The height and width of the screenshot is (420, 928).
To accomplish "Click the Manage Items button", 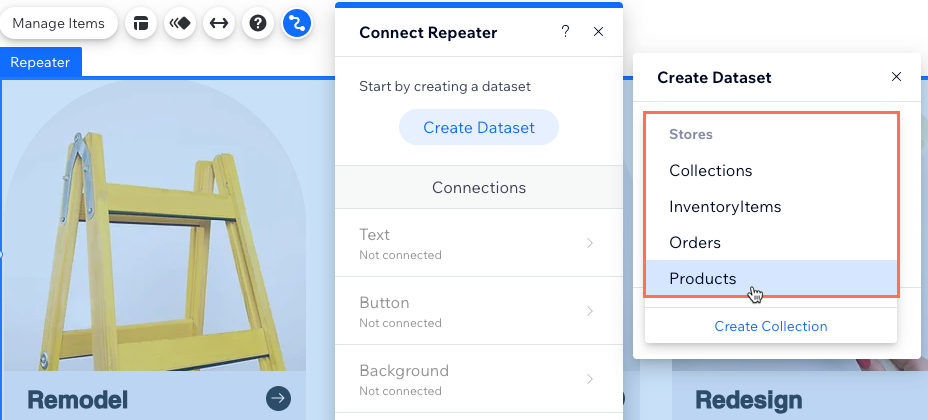I will pos(59,23).
